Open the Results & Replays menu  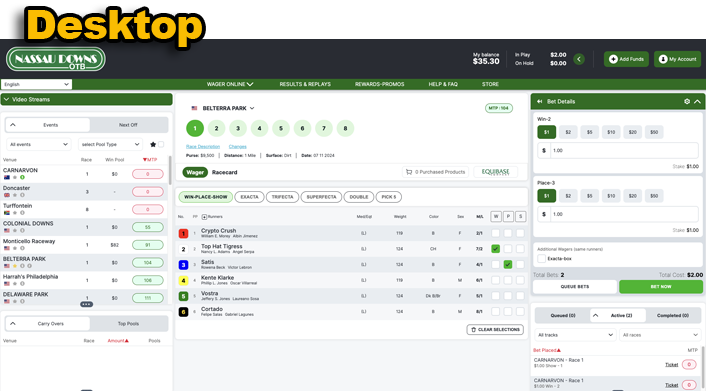[305, 84]
